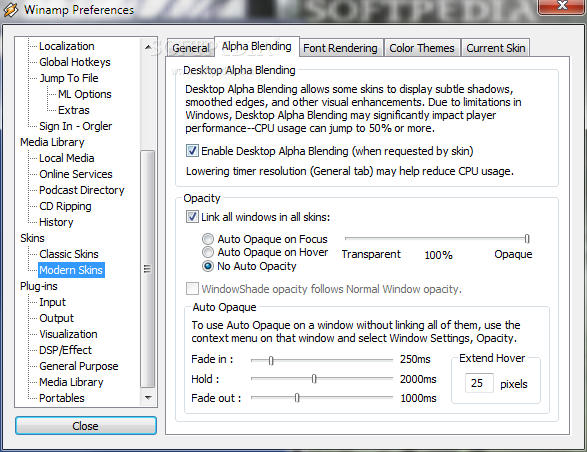Viewport: 587px width, 452px height.
Task: Select General Purpose plug-ins
Action: pyautogui.click(x=79, y=366)
